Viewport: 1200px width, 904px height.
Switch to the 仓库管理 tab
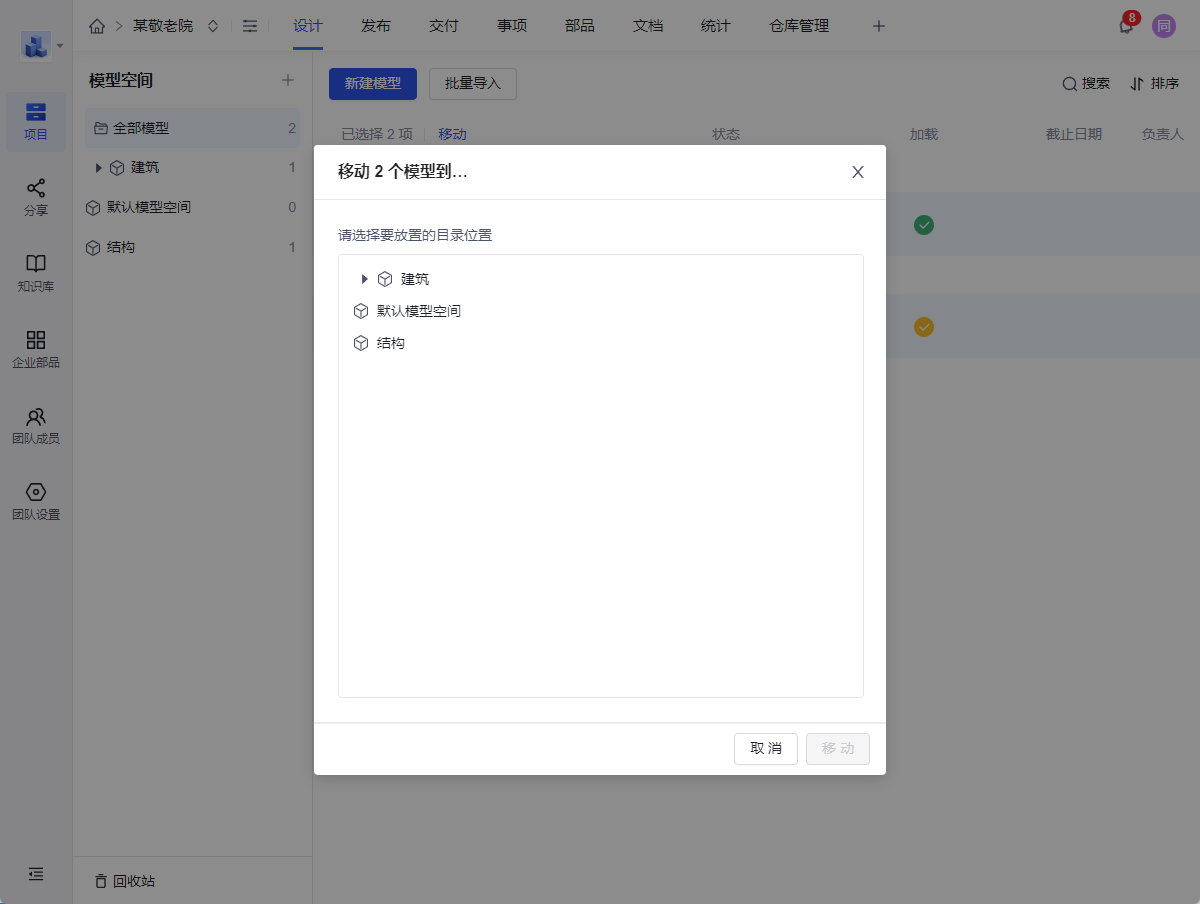(x=799, y=26)
